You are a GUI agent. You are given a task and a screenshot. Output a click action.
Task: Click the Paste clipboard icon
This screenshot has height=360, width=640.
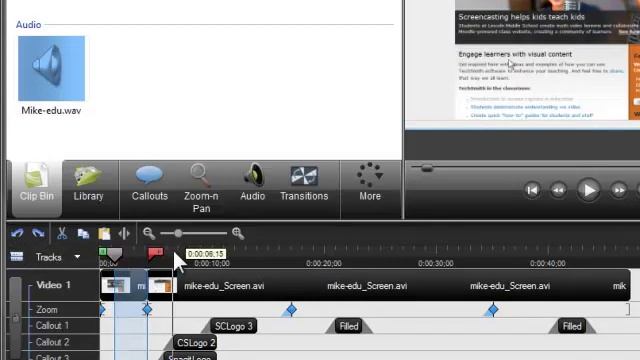(104, 233)
